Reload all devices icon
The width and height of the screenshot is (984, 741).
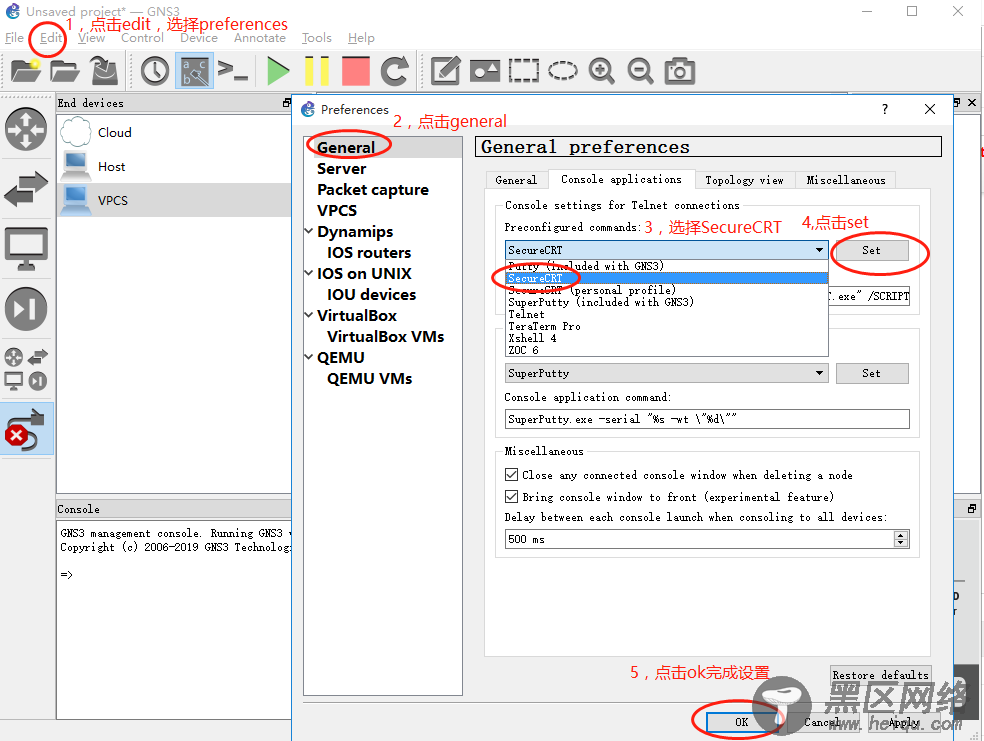tap(395, 70)
